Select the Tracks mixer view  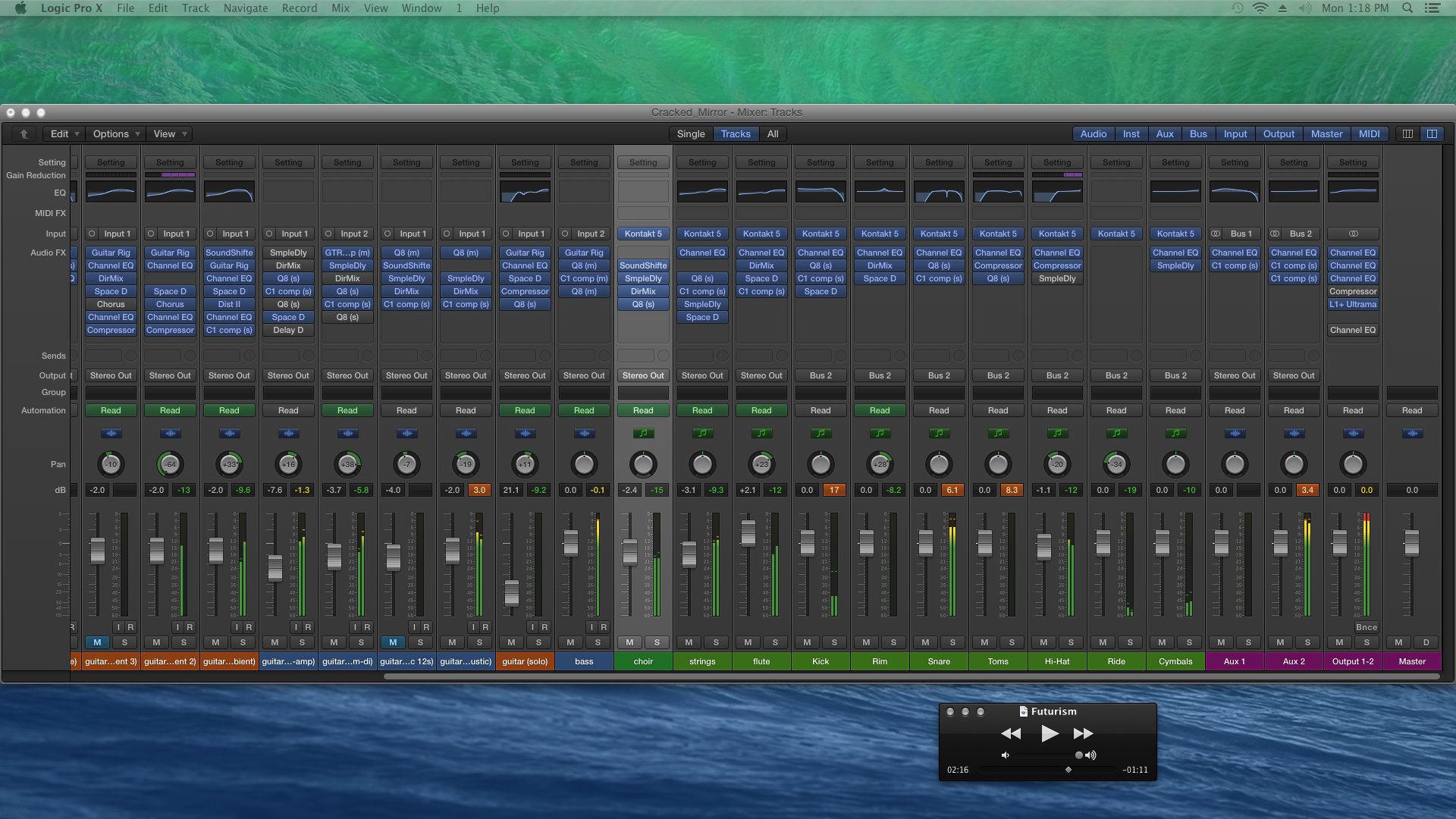(736, 134)
